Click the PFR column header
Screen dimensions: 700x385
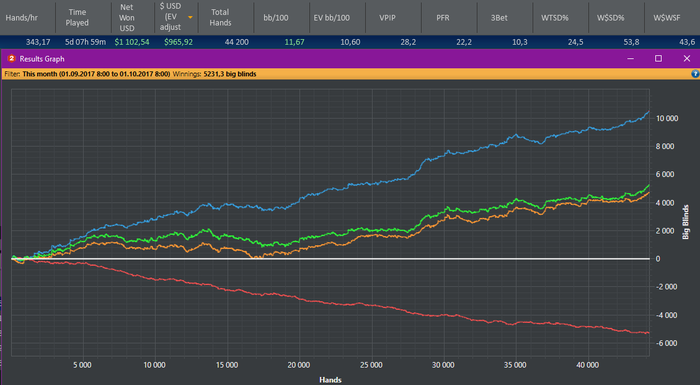coord(449,17)
